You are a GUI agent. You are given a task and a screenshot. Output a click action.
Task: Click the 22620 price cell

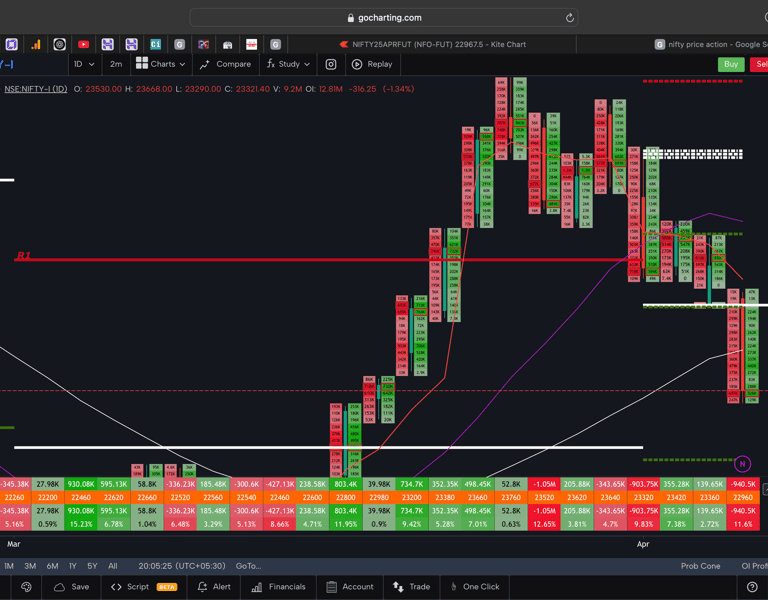coord(114,498)
